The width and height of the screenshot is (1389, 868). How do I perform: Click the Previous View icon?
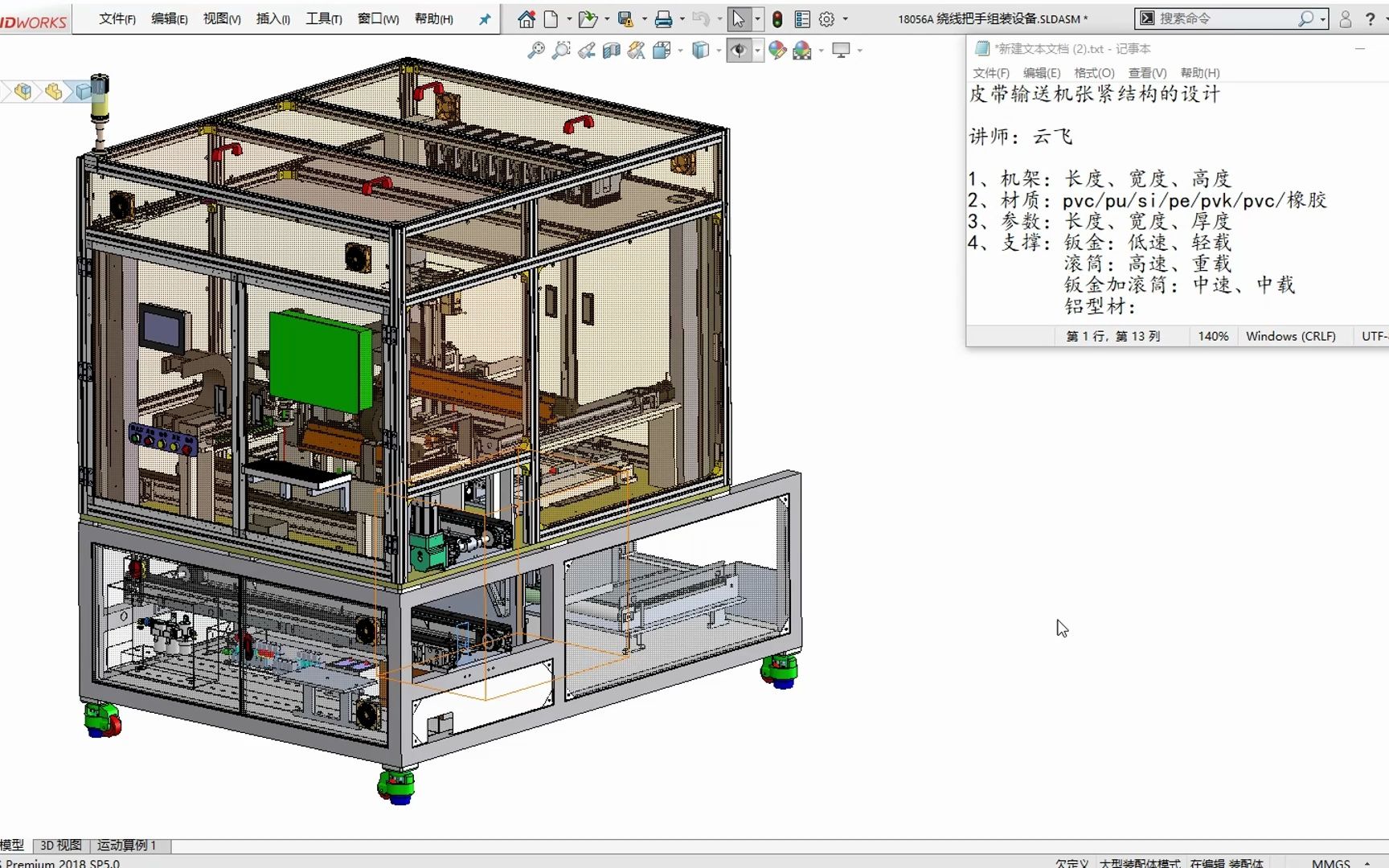pos(587,51)
